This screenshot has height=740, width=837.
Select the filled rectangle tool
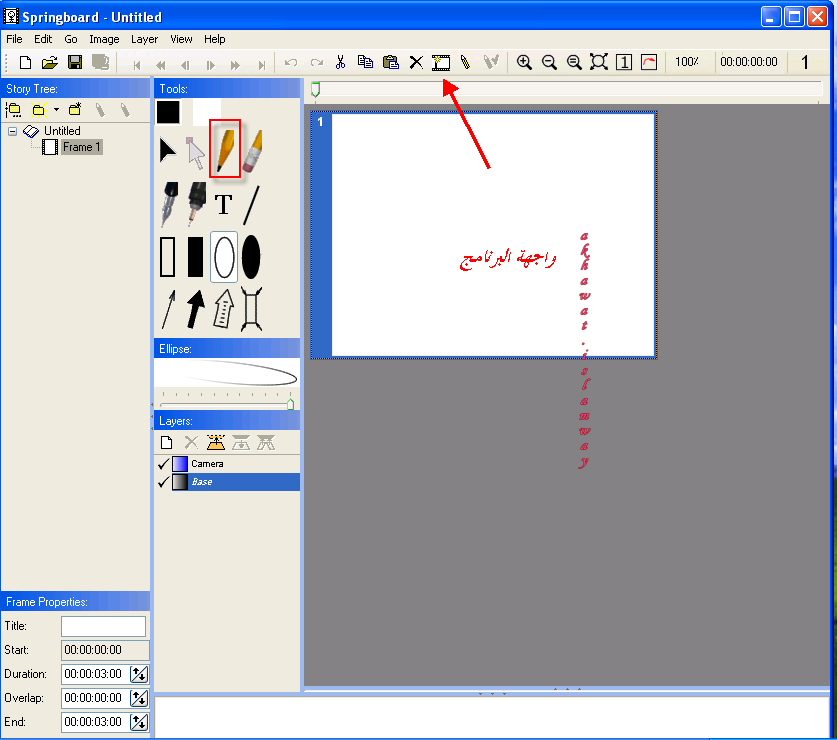(195, 257)
